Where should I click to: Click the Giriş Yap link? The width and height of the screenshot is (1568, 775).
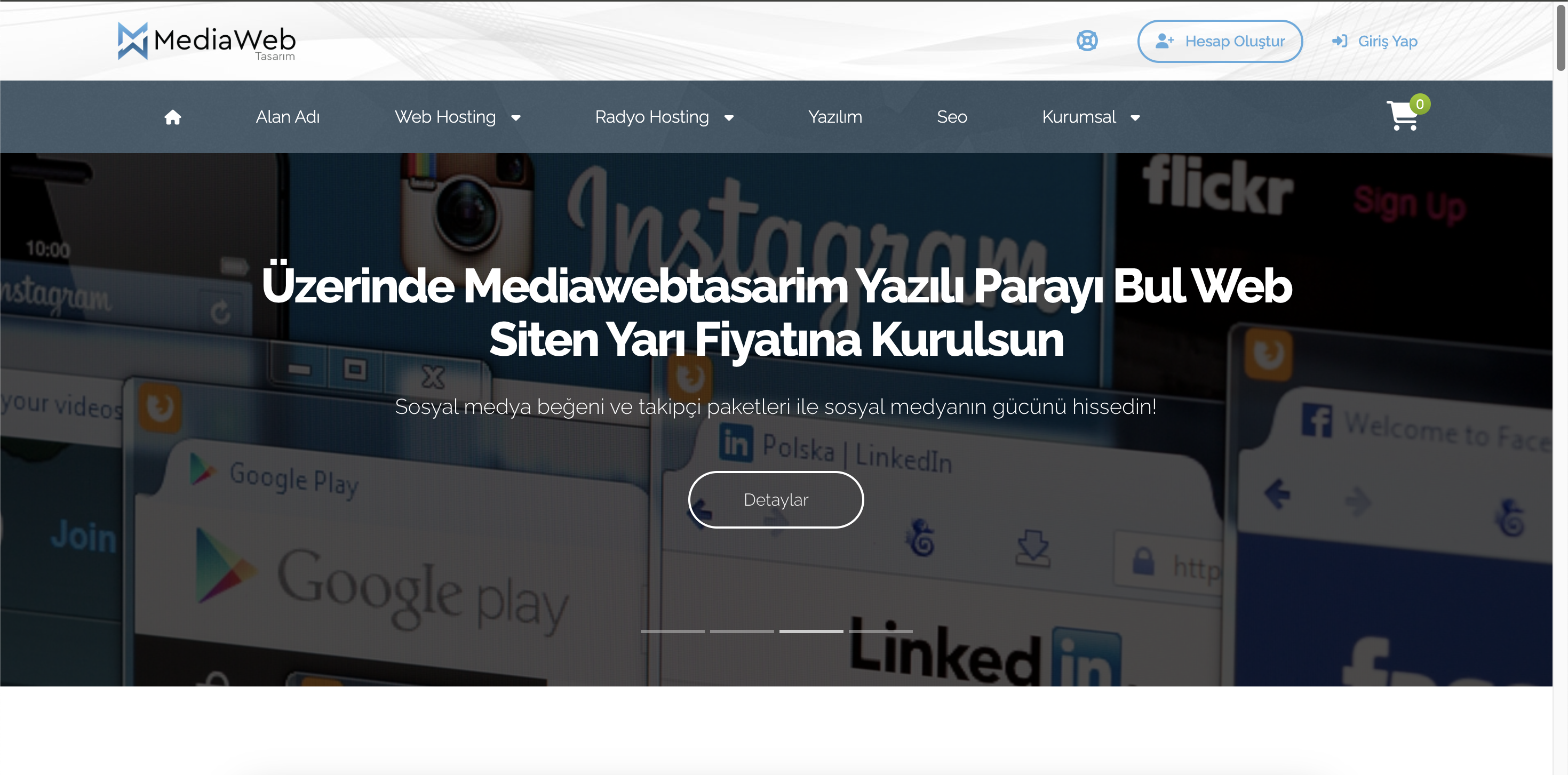pos(1388,41)
